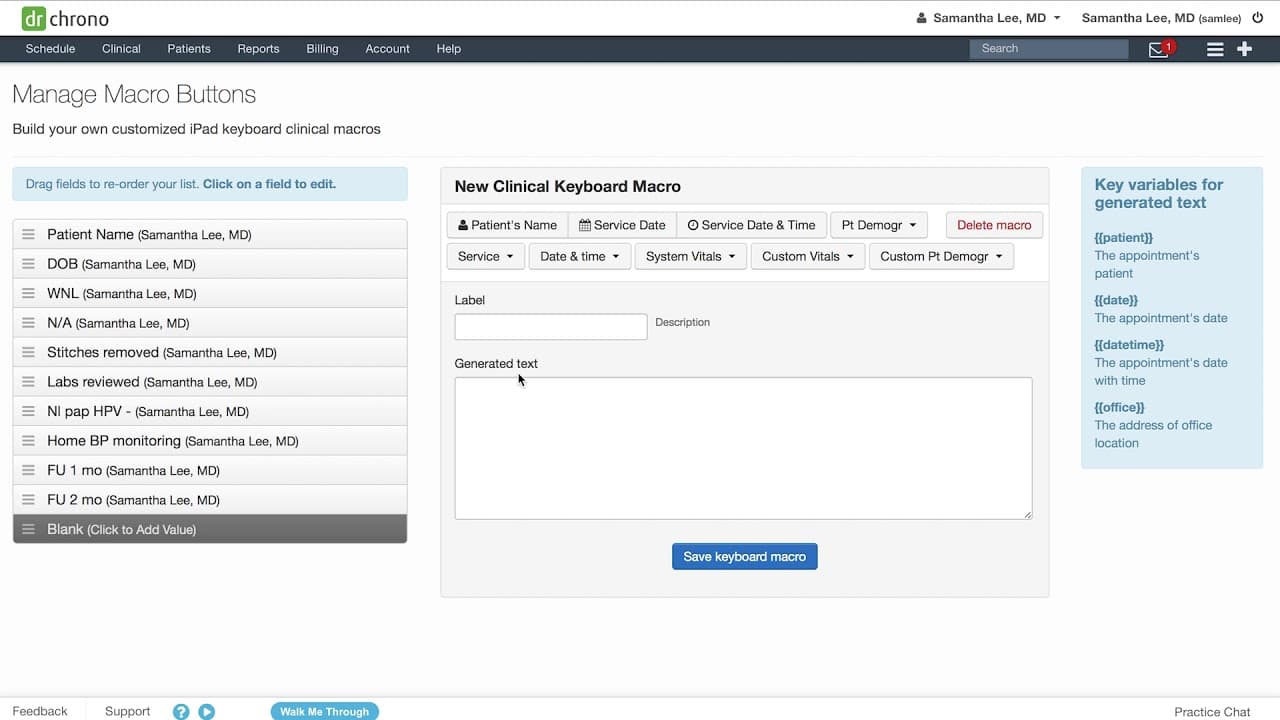Click the help question mark icon
Image resolution: width=1280 pixels, height=720 pixels.
click(181, 712)
